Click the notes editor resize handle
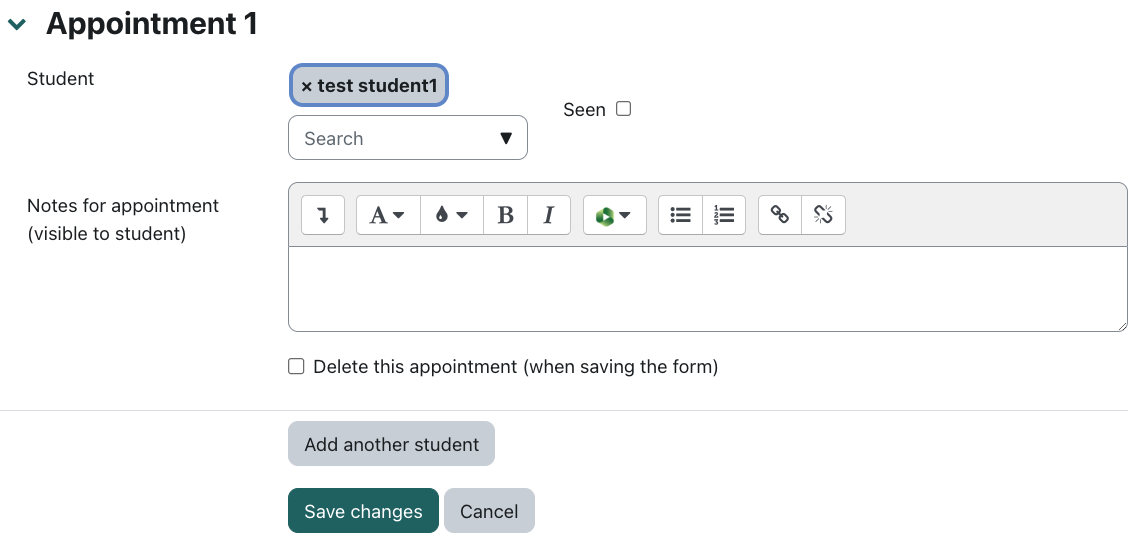 (x=1122, y=325)
